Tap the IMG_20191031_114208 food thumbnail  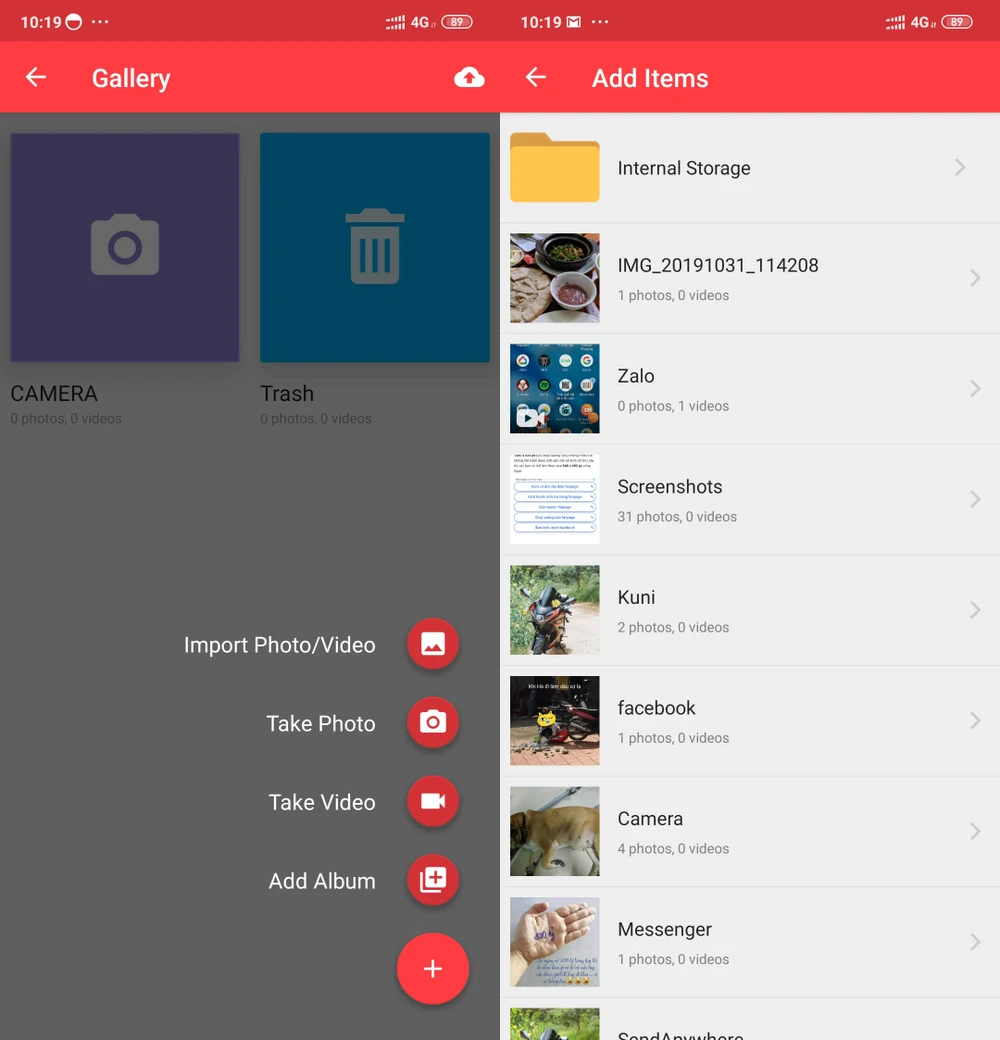click(x=555, y=278)
